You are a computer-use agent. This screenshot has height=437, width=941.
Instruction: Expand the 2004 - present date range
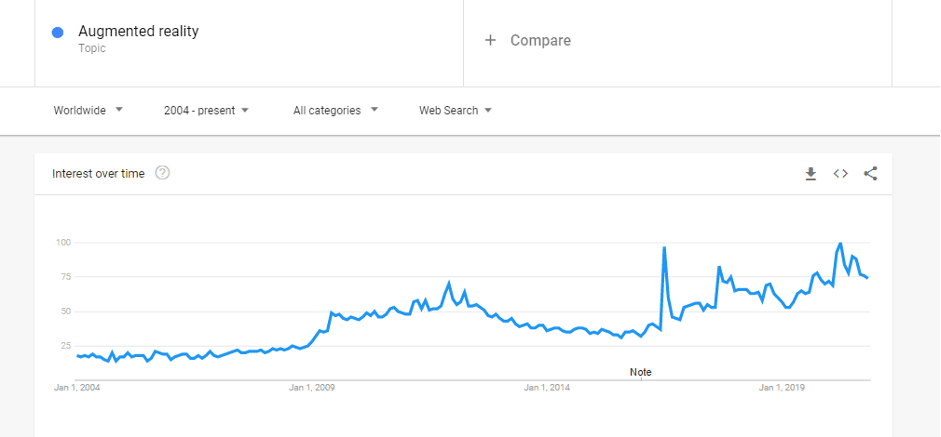[x=206, y=110]
